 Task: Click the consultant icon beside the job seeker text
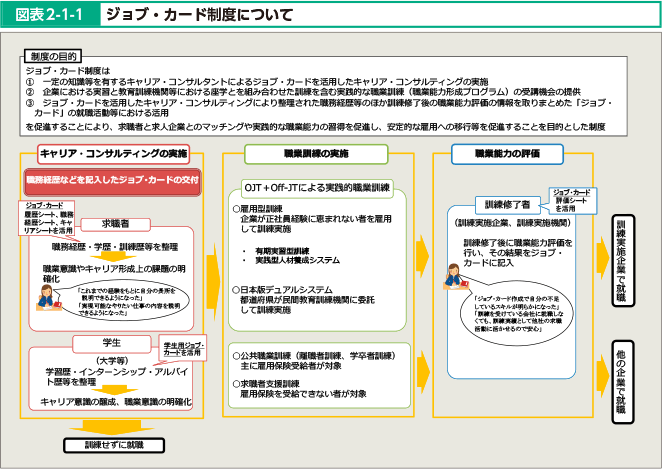pyautogui.click(x=44, y=298)
